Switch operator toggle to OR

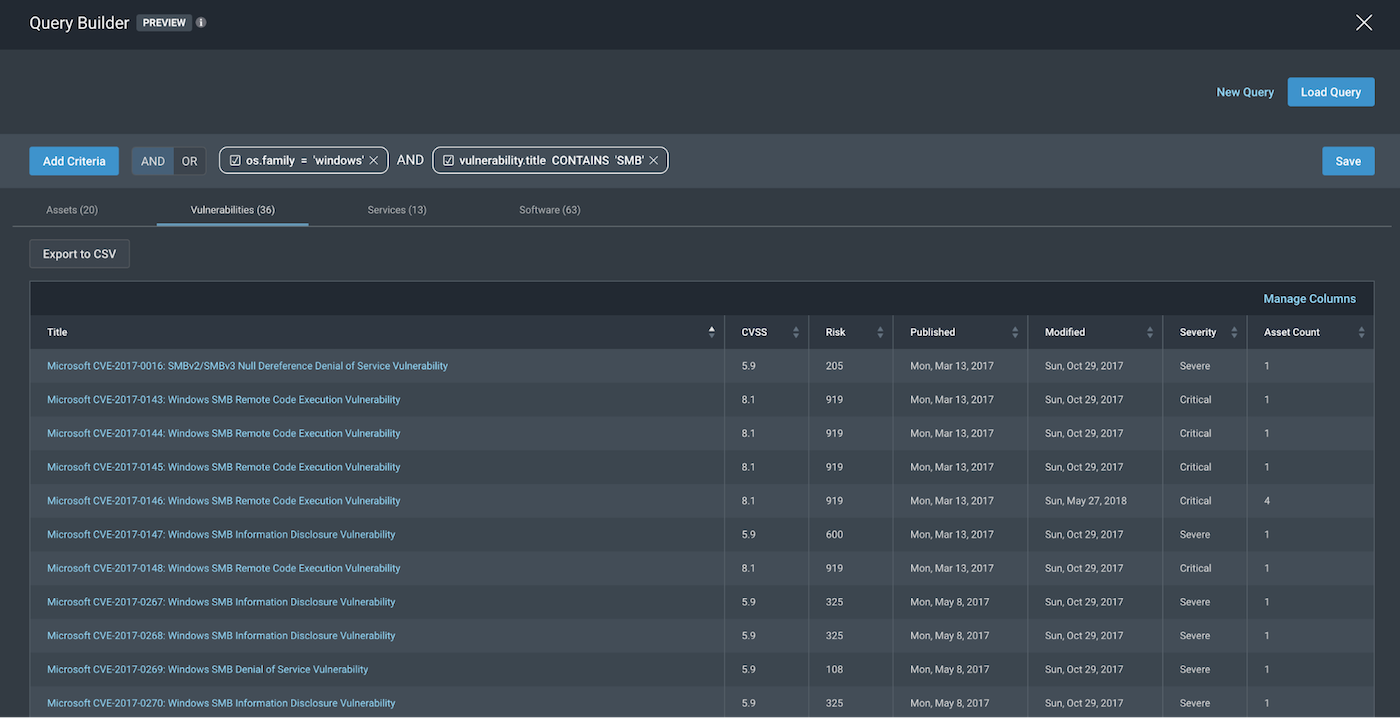189,161
